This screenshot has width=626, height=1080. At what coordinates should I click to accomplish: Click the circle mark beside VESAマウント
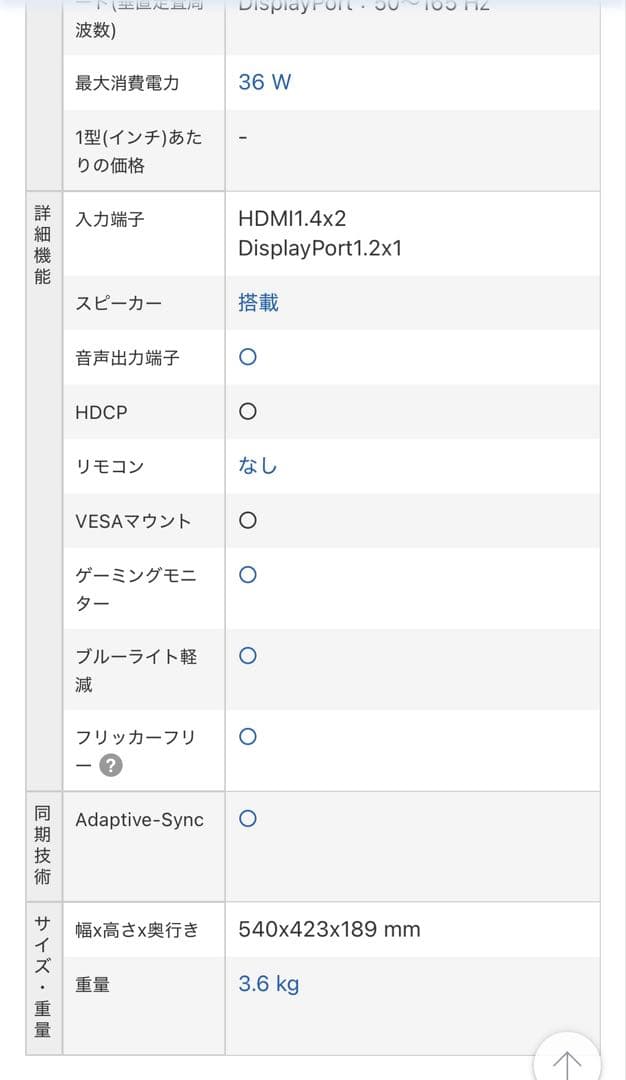247,520
